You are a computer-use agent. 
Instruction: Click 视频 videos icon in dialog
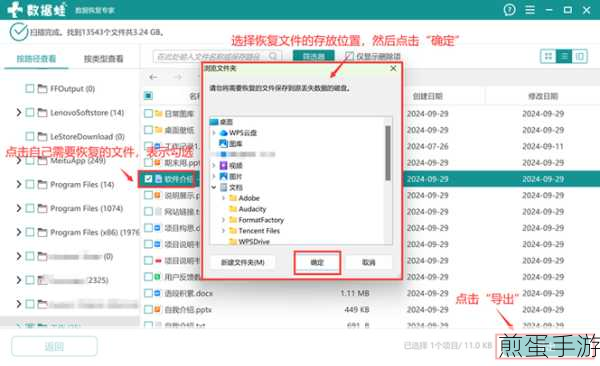[223, 165]
